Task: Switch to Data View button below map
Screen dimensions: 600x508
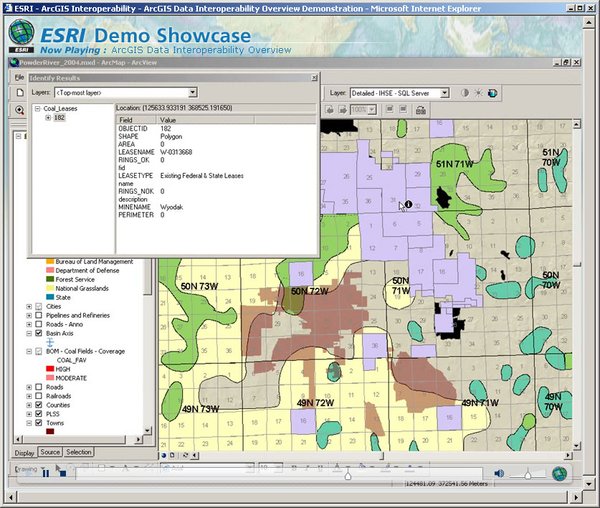Action: pyautogui.click(x=164, y=455)
